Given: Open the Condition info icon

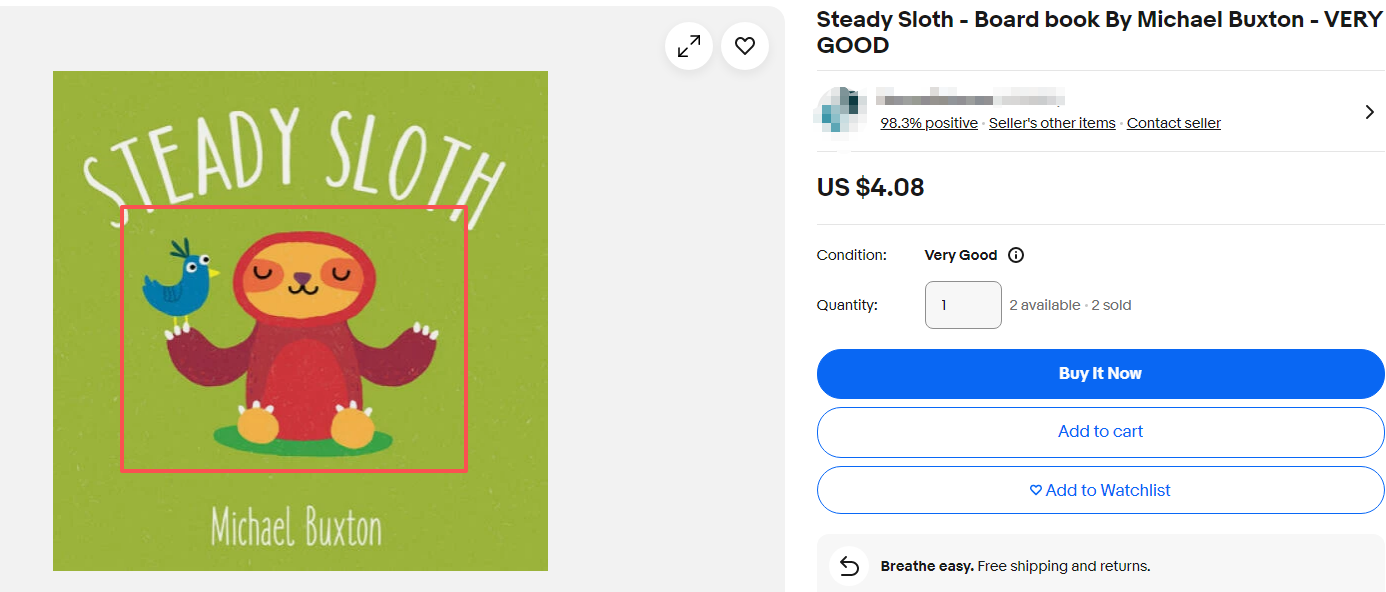Looking at the screenshot, I should [1016, 255].
